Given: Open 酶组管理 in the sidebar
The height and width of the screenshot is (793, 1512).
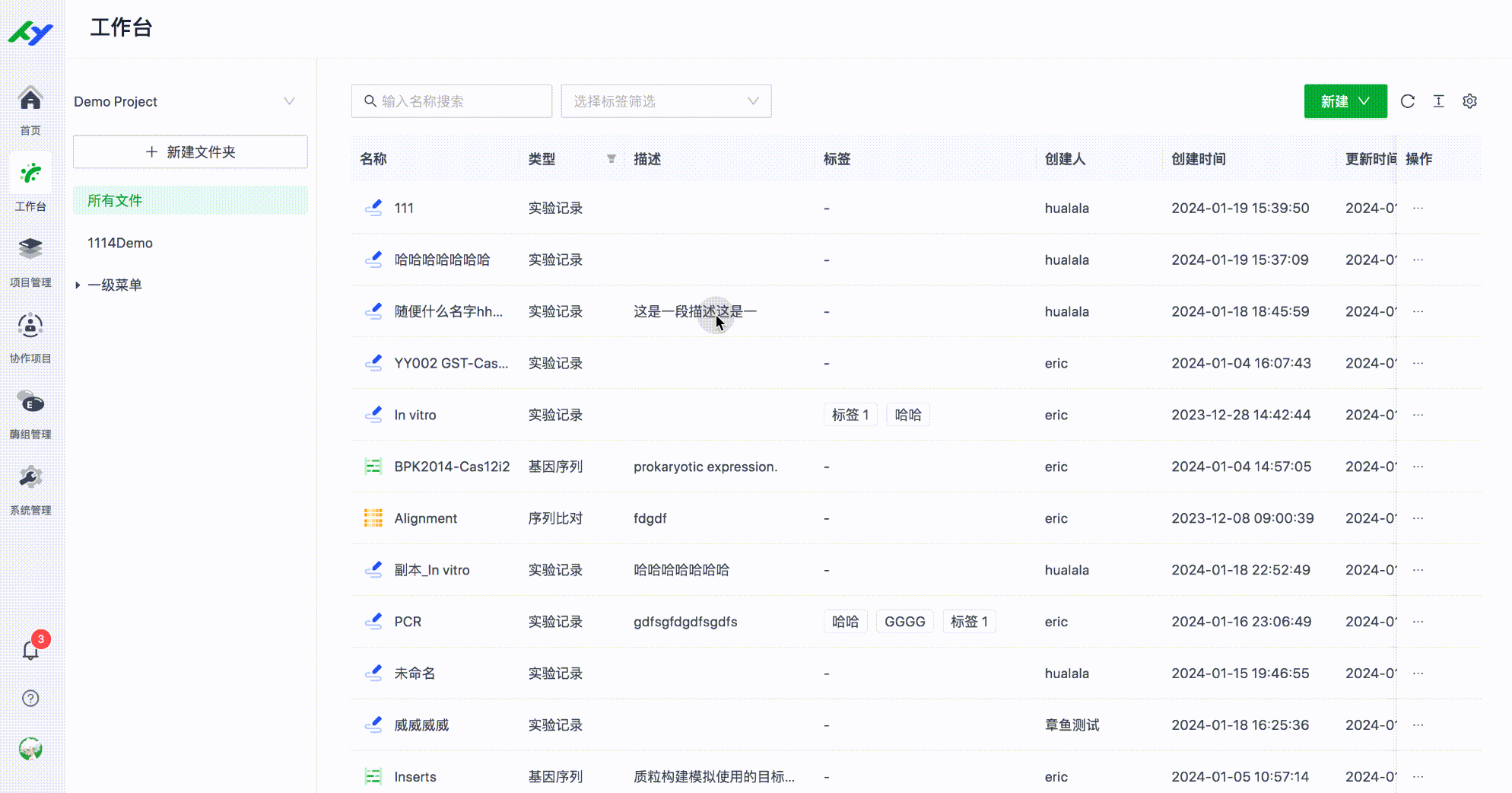Looking at the screenshot, I should click(x=30, y=411).
